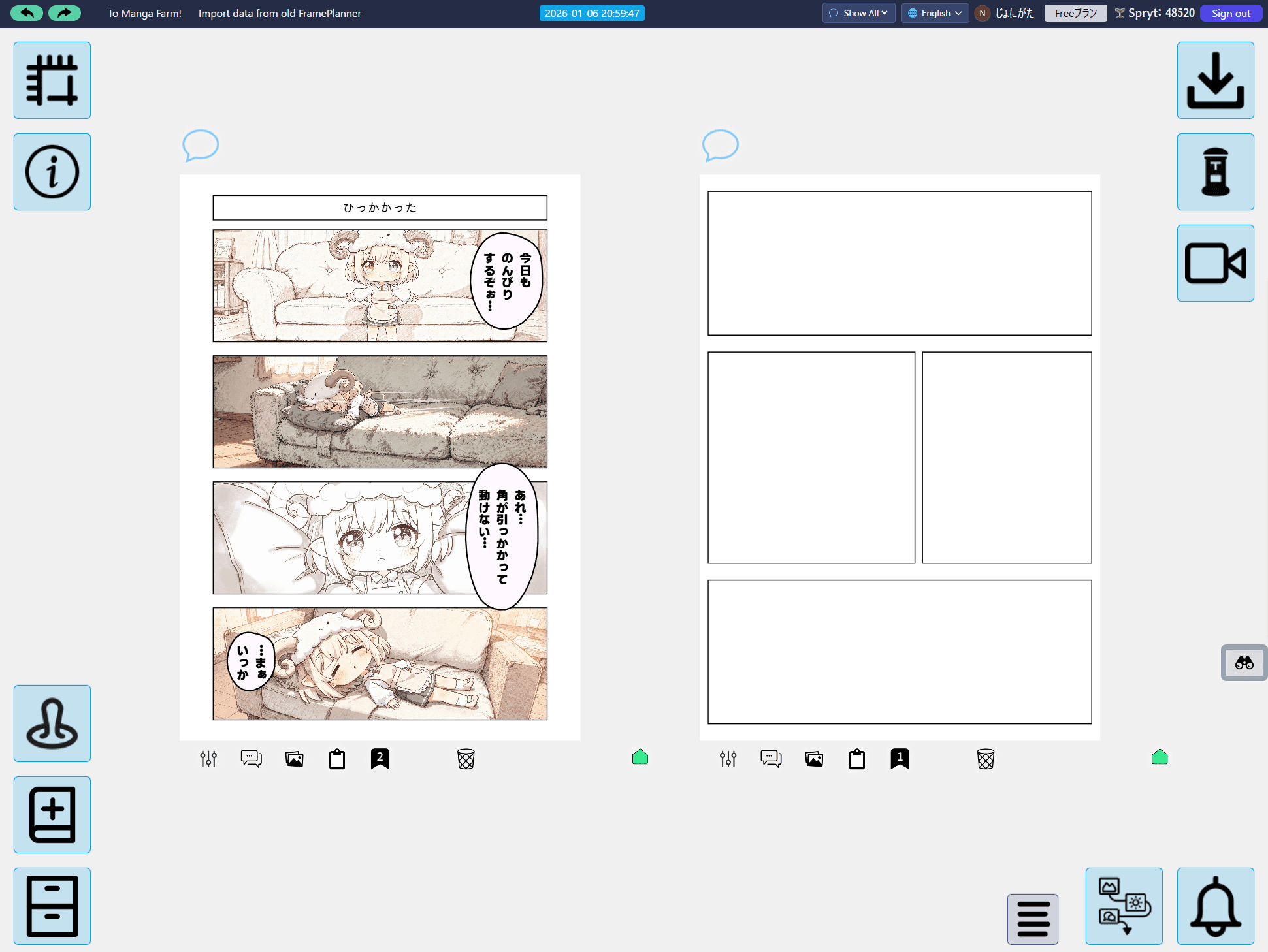Open the left page's adjustment sliders
The image size is (1268, 952).
(x=208, y=759)
